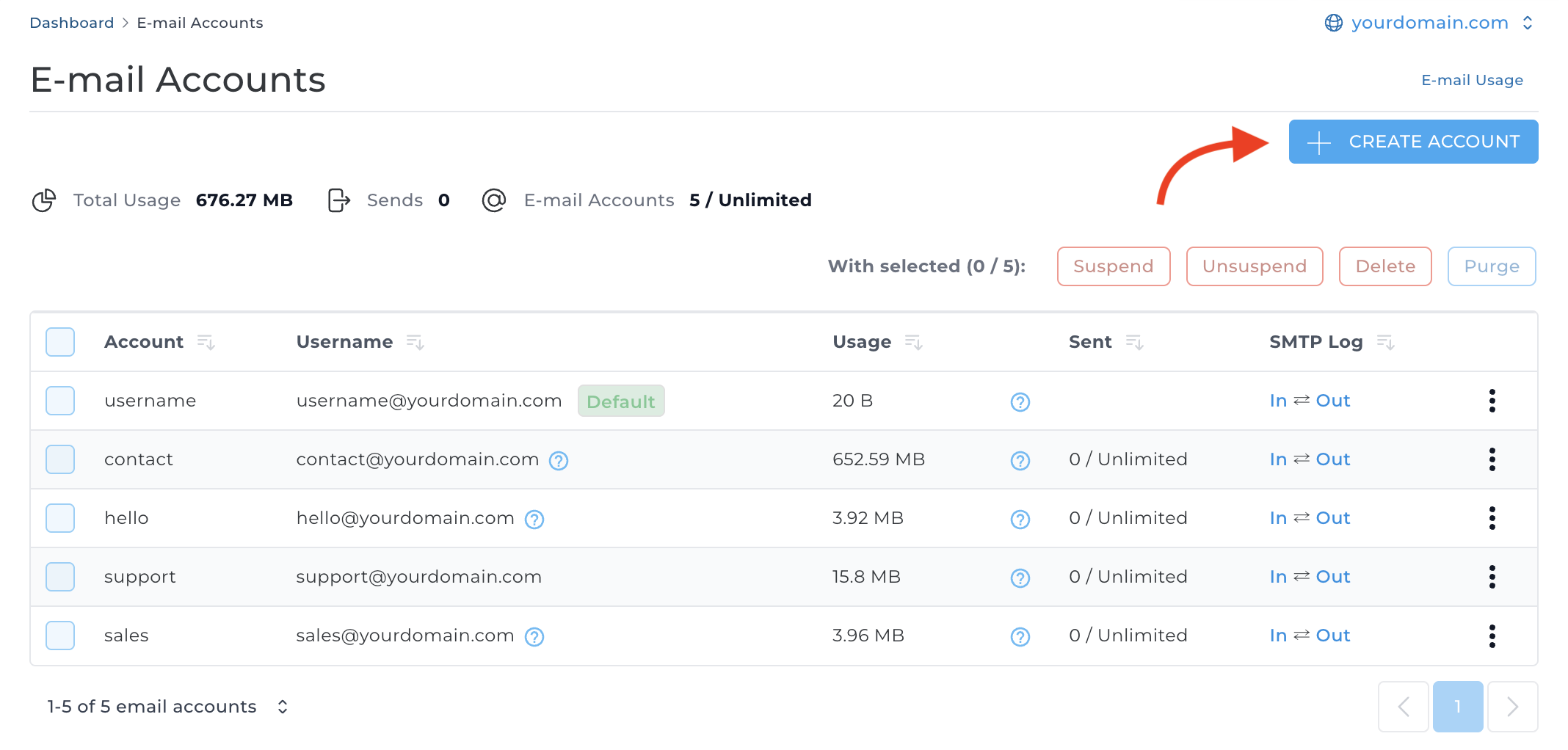Go to next page with right chevron
Screen dimensions: 1568x750
[x=1512, y=707]
